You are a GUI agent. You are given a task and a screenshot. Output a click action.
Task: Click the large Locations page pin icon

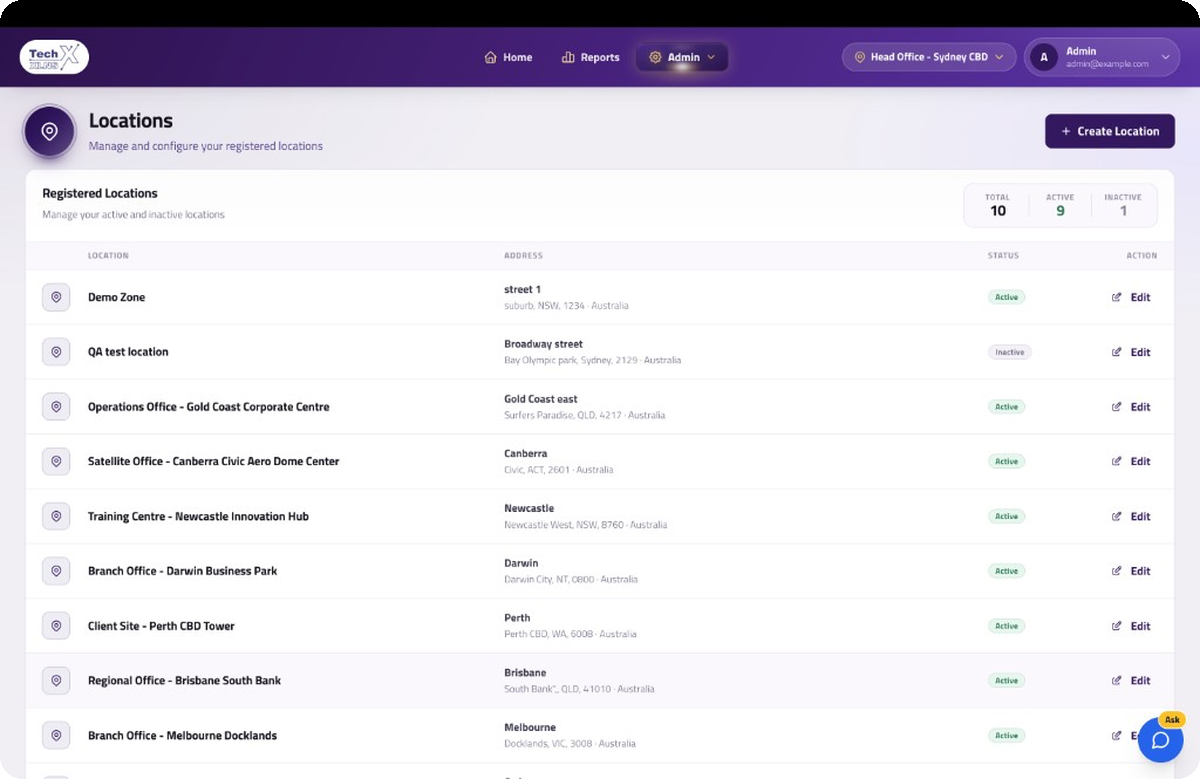49,132
